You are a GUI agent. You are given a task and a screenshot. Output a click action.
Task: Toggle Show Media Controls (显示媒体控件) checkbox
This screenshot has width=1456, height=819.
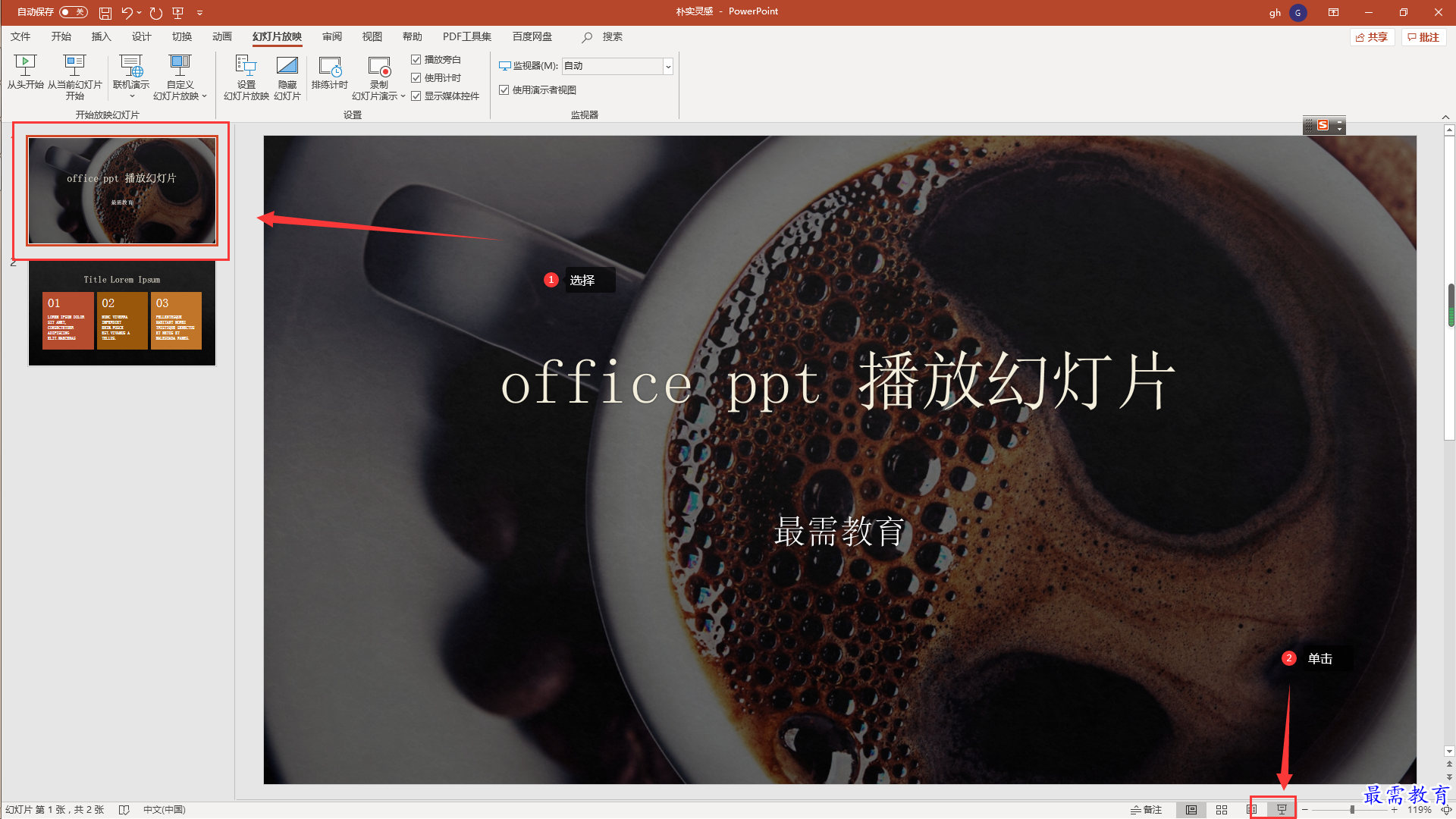click(x=416, y=96)
